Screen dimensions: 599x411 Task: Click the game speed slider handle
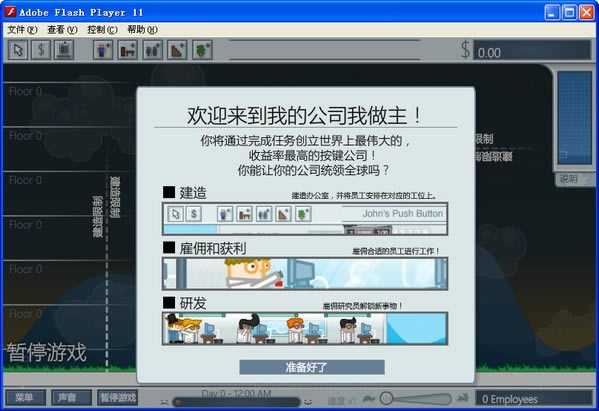(x=386, y=399)
